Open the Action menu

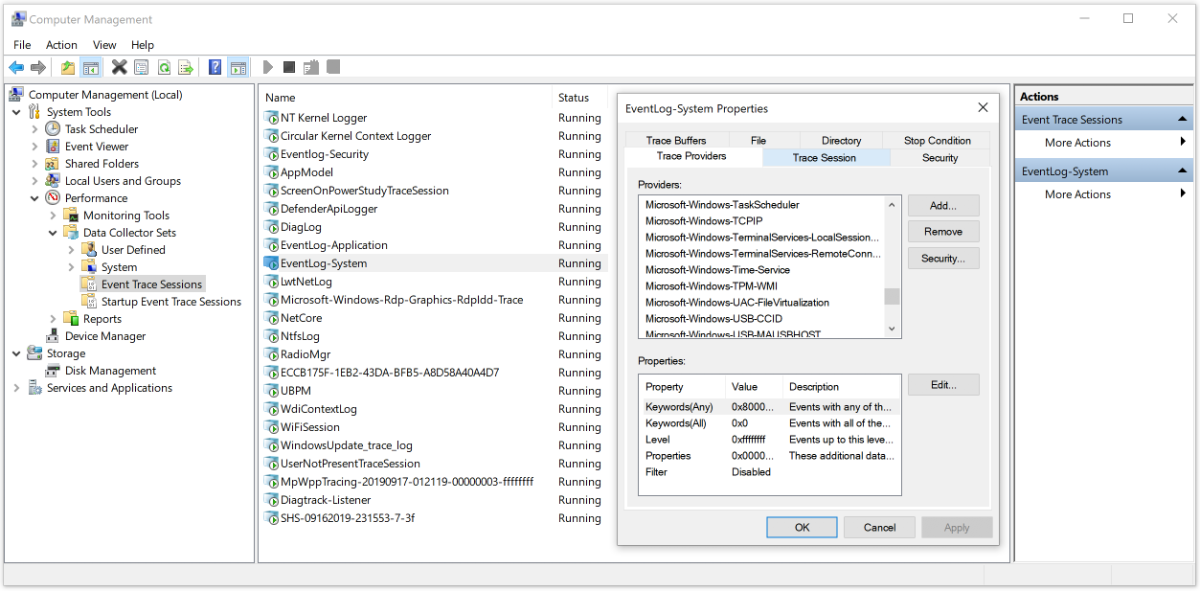pyautogui.click(x=61, y=45)
